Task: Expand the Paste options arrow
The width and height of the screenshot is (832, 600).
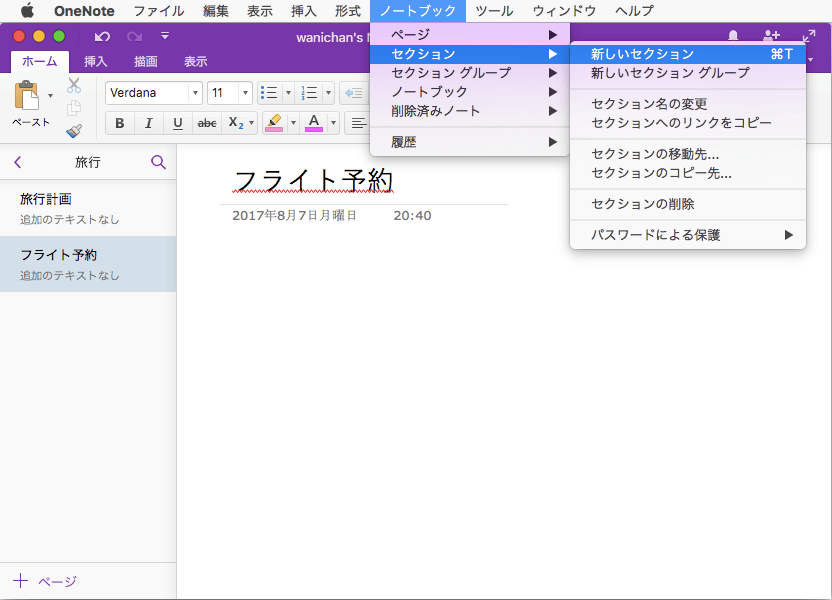Action: pos(50,96)
